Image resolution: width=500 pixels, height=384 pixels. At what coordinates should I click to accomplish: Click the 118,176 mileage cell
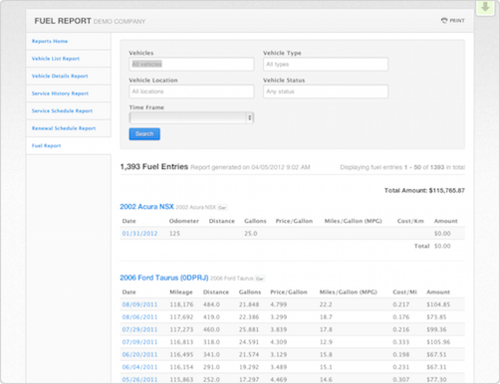tap(181, 304)
